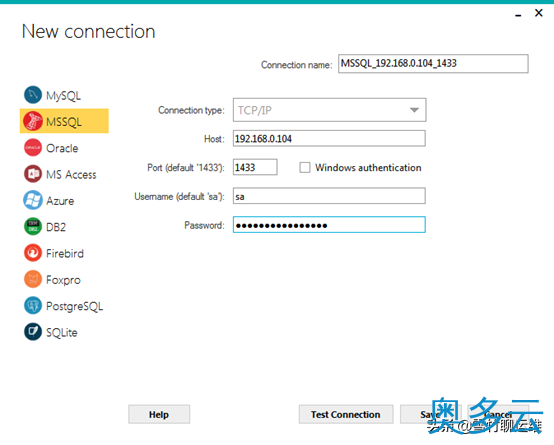The image size is (554, 445).
Task: Focus the Username input field
Action: (x=329, y=196)
